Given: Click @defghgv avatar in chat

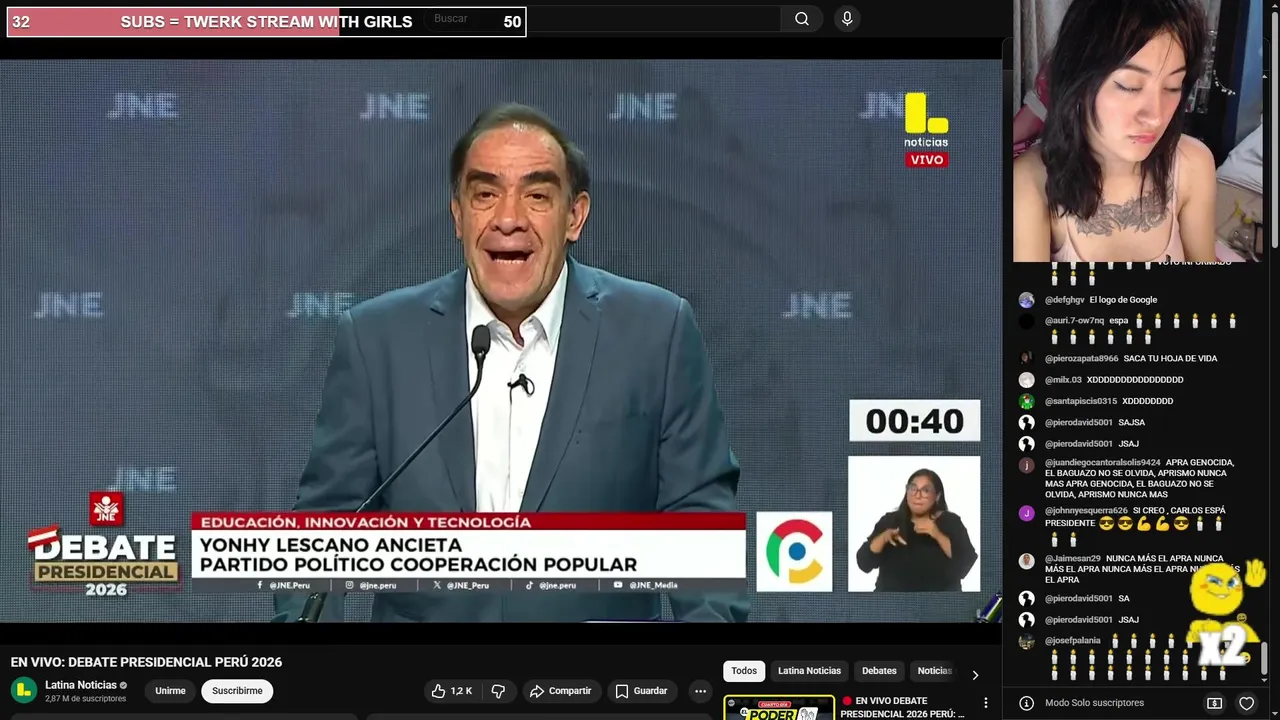Looking at the screenshot, I should 1026,300.
